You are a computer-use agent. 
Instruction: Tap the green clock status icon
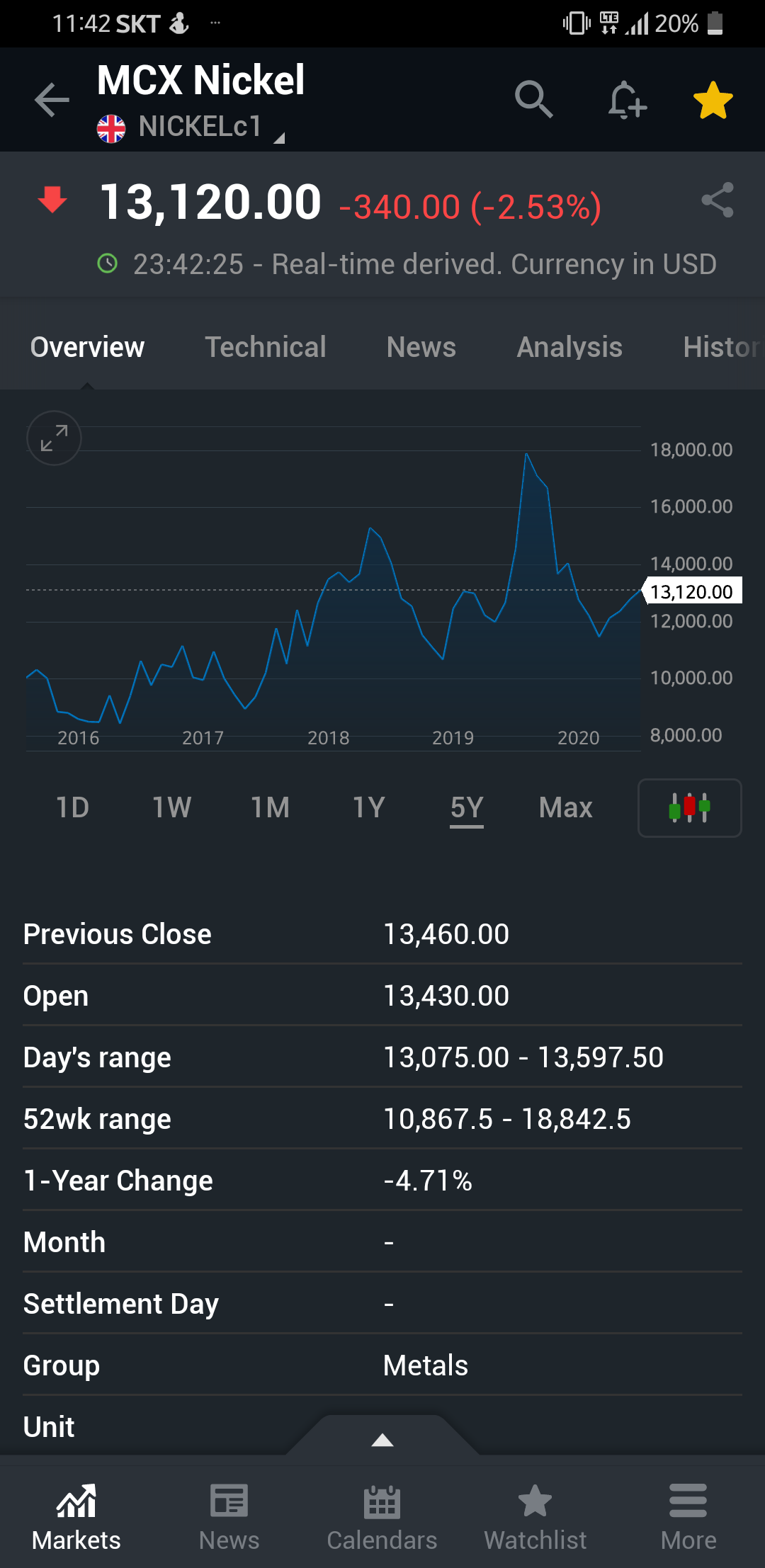tap(107, 264)
